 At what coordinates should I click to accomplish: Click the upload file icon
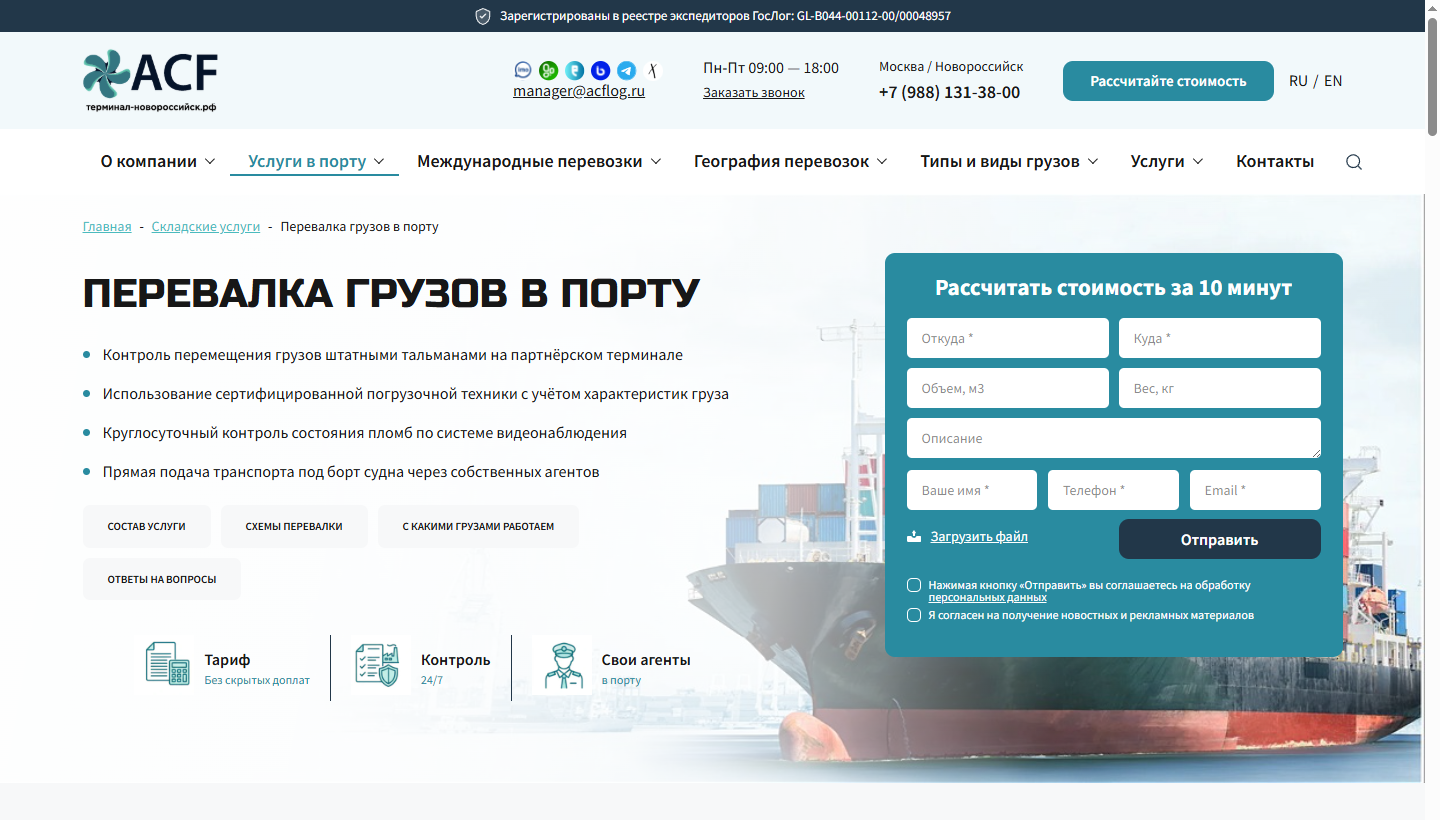[914, 536]
